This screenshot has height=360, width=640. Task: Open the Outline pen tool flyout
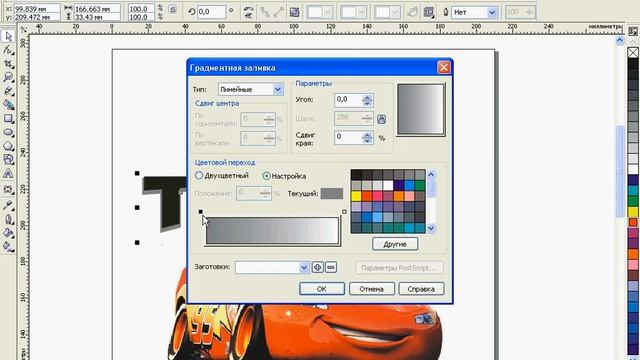pyautogui.click(x=8, y=219)
